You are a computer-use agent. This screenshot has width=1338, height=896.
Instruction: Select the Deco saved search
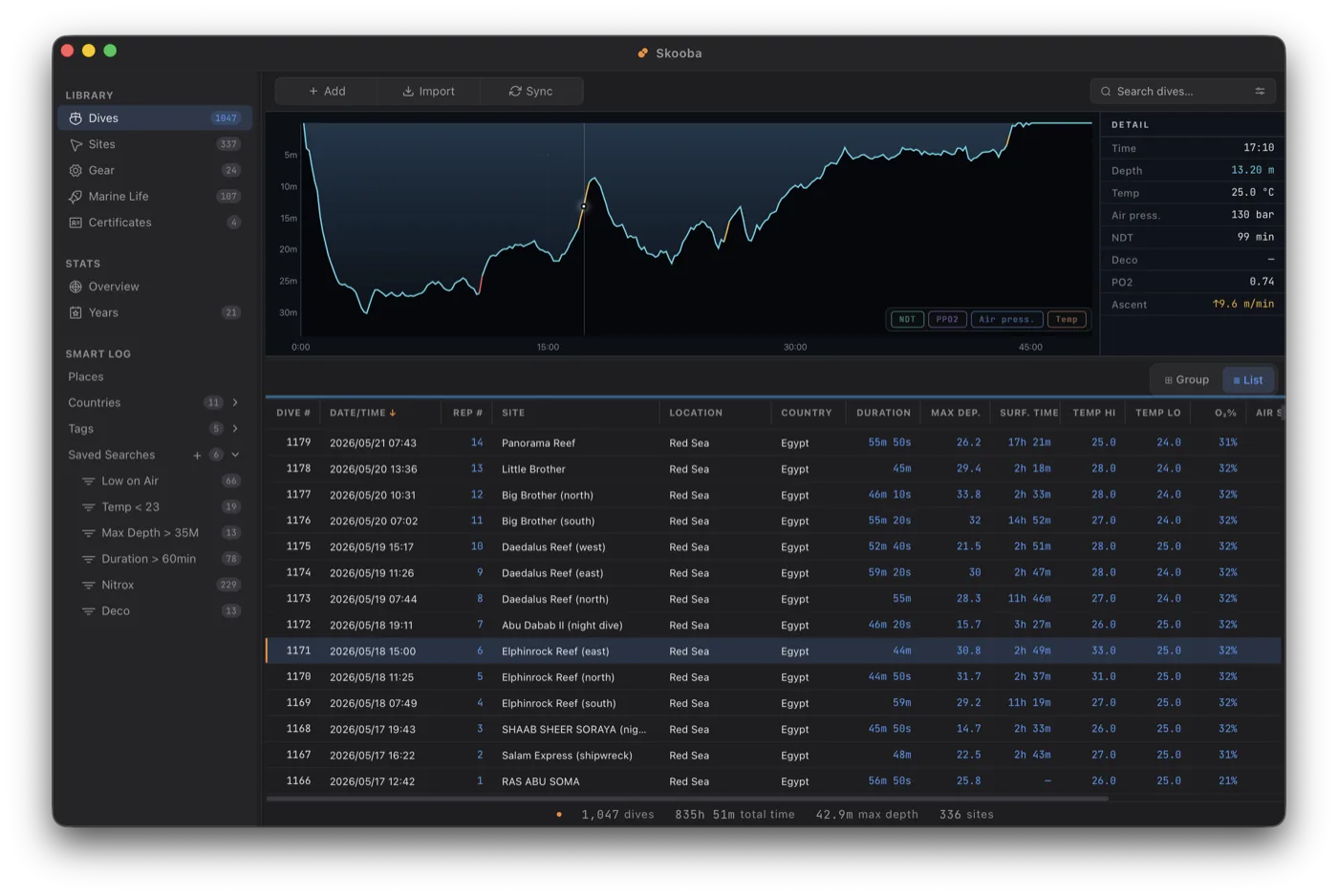(155, 611)
